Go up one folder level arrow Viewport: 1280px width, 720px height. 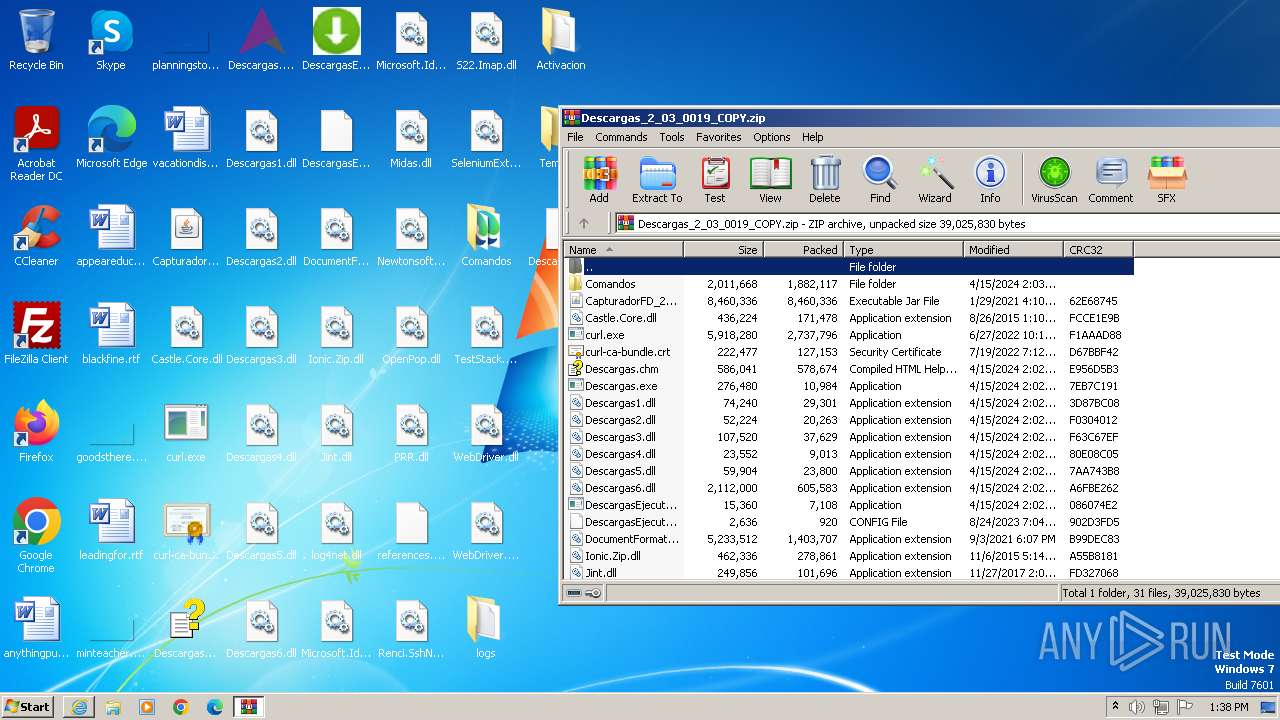pos(584,224)
